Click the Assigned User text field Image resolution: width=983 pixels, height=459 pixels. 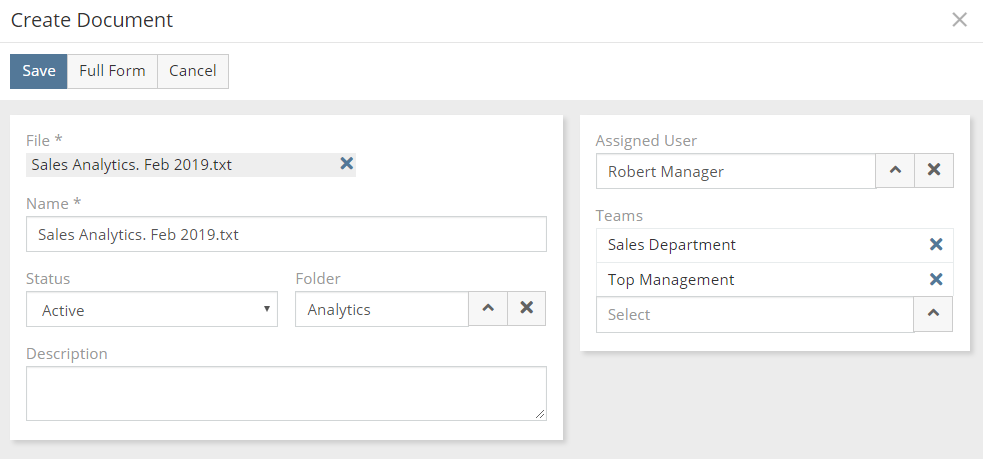(735, 171)
